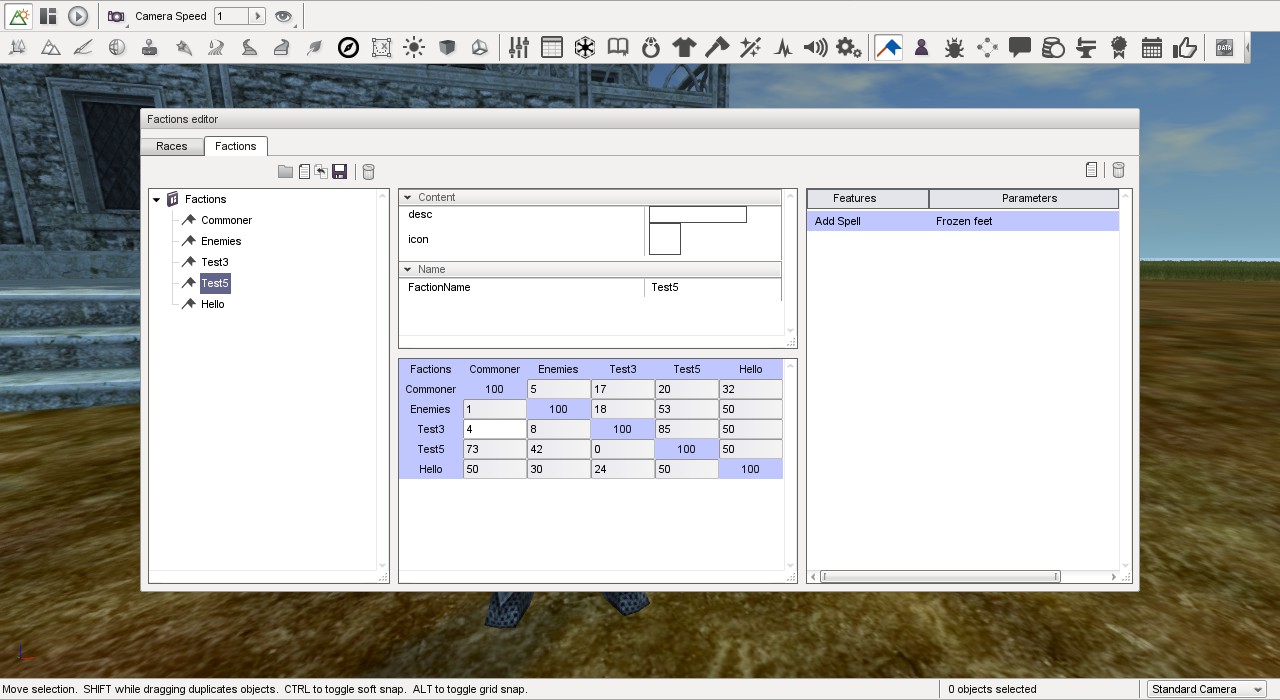Open the water editing tool
Screen dimensions: 1280x700
(x=213, y=47)
